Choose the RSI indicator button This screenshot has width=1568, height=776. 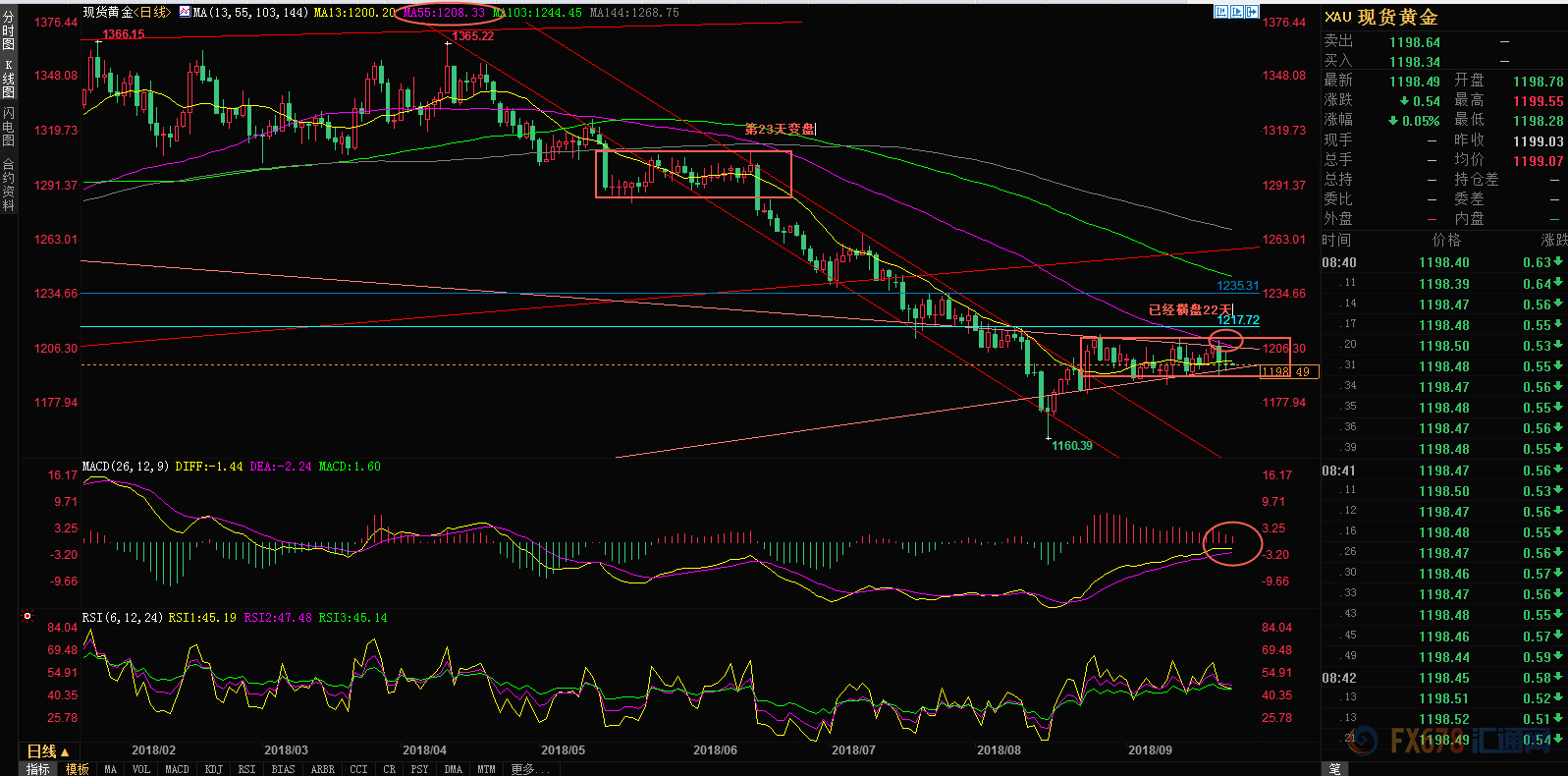point(246,769)
